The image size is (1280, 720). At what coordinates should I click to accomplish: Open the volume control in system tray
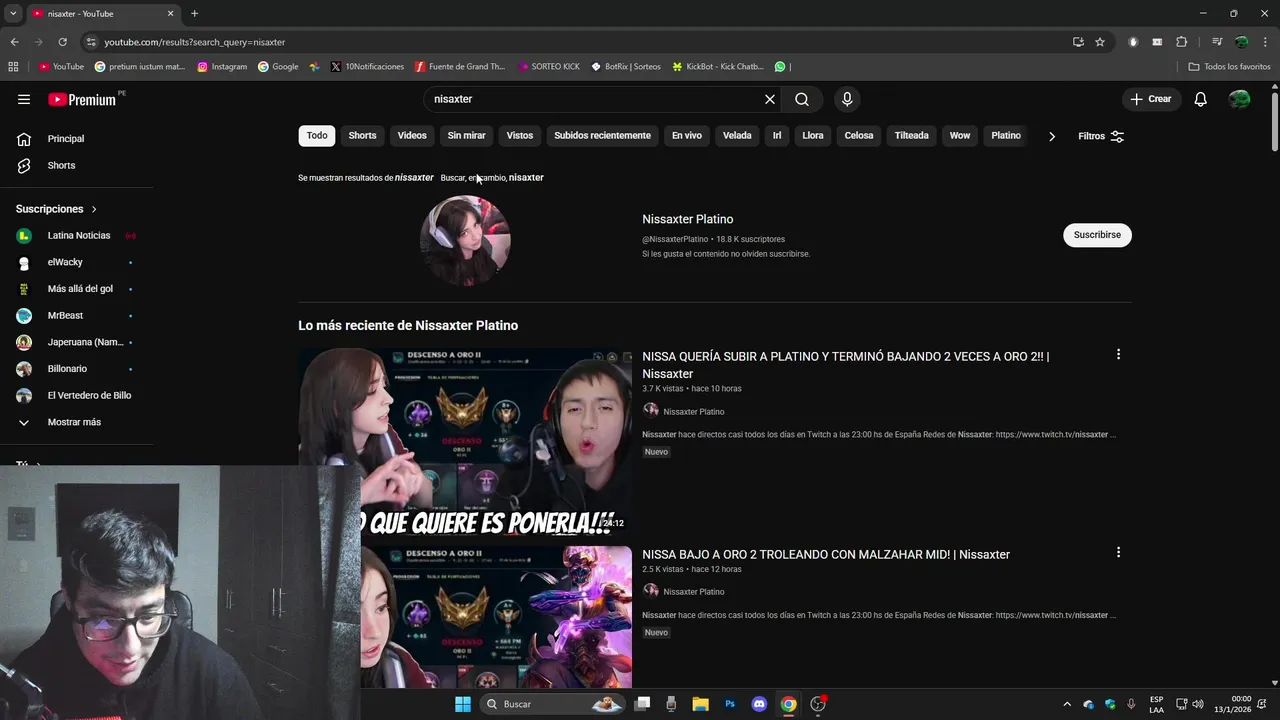pos(1198,704)
